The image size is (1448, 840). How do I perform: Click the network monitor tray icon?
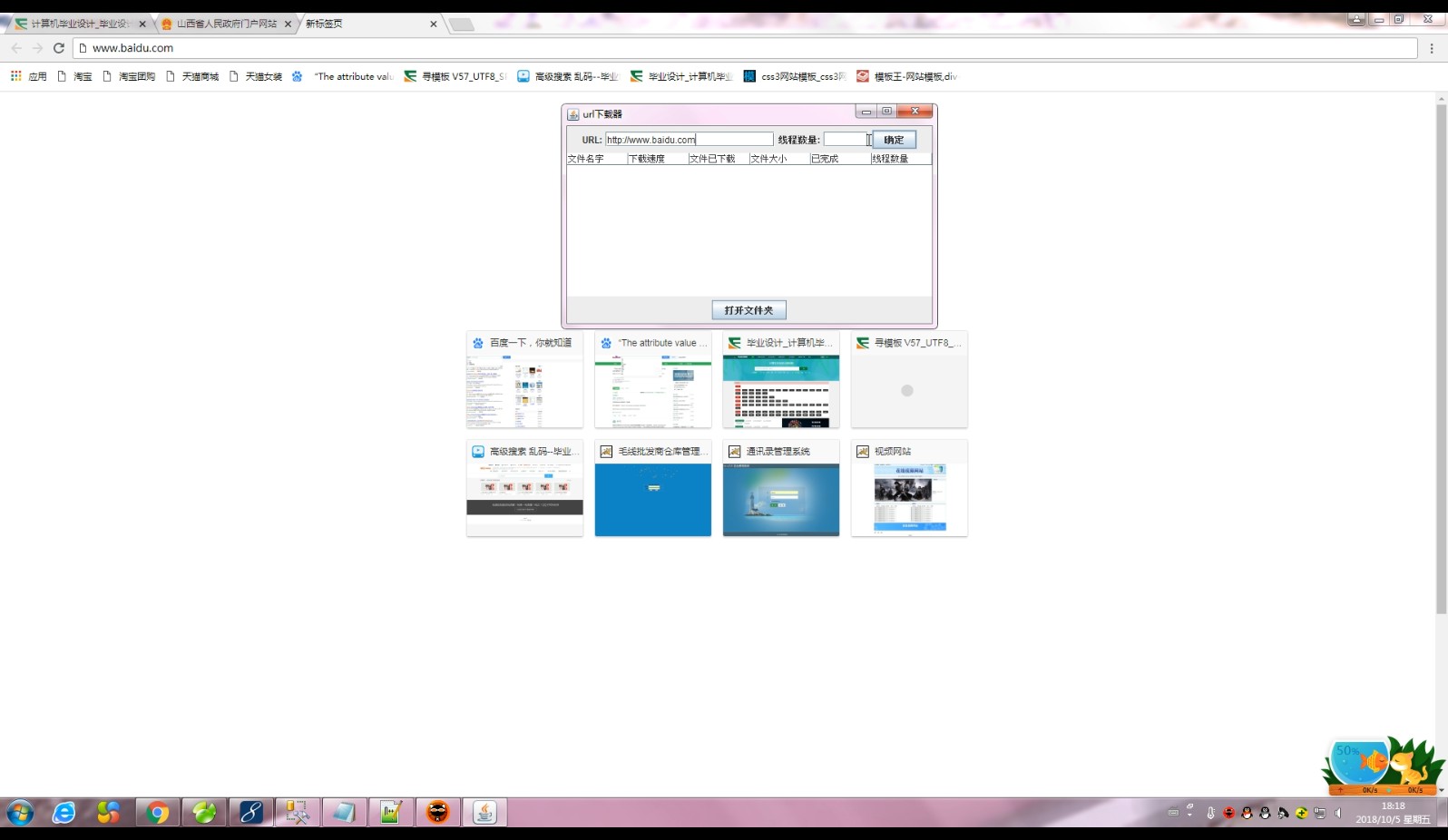[1320, 813]
